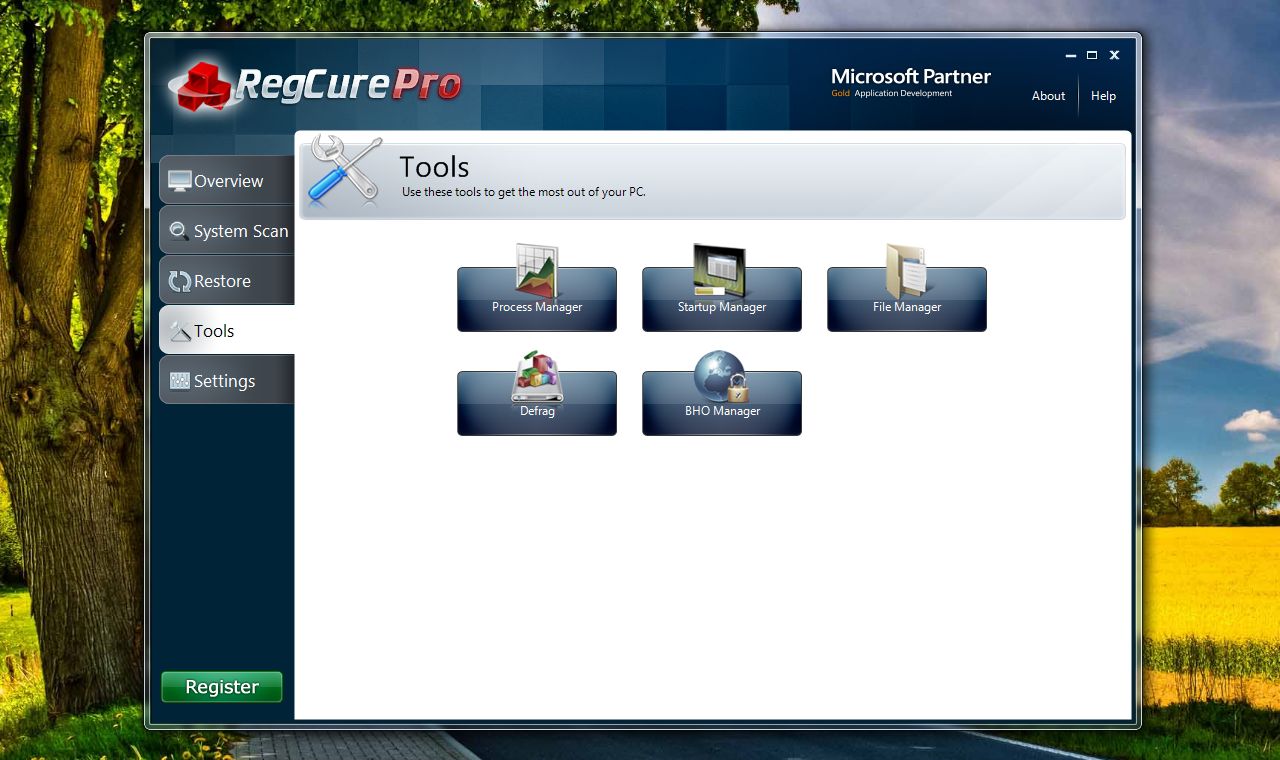Viewport: 1280px width, 760px height.
Task: Click the Startup Manager window icon
Action: [x=720, y=270]
